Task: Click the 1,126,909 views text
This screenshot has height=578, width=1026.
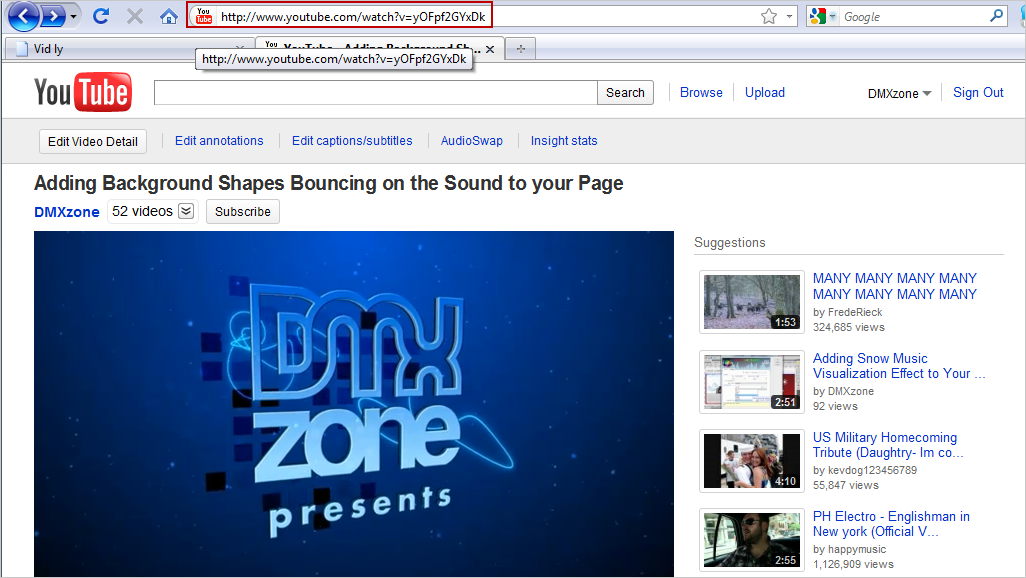Action: coord(853,564)
